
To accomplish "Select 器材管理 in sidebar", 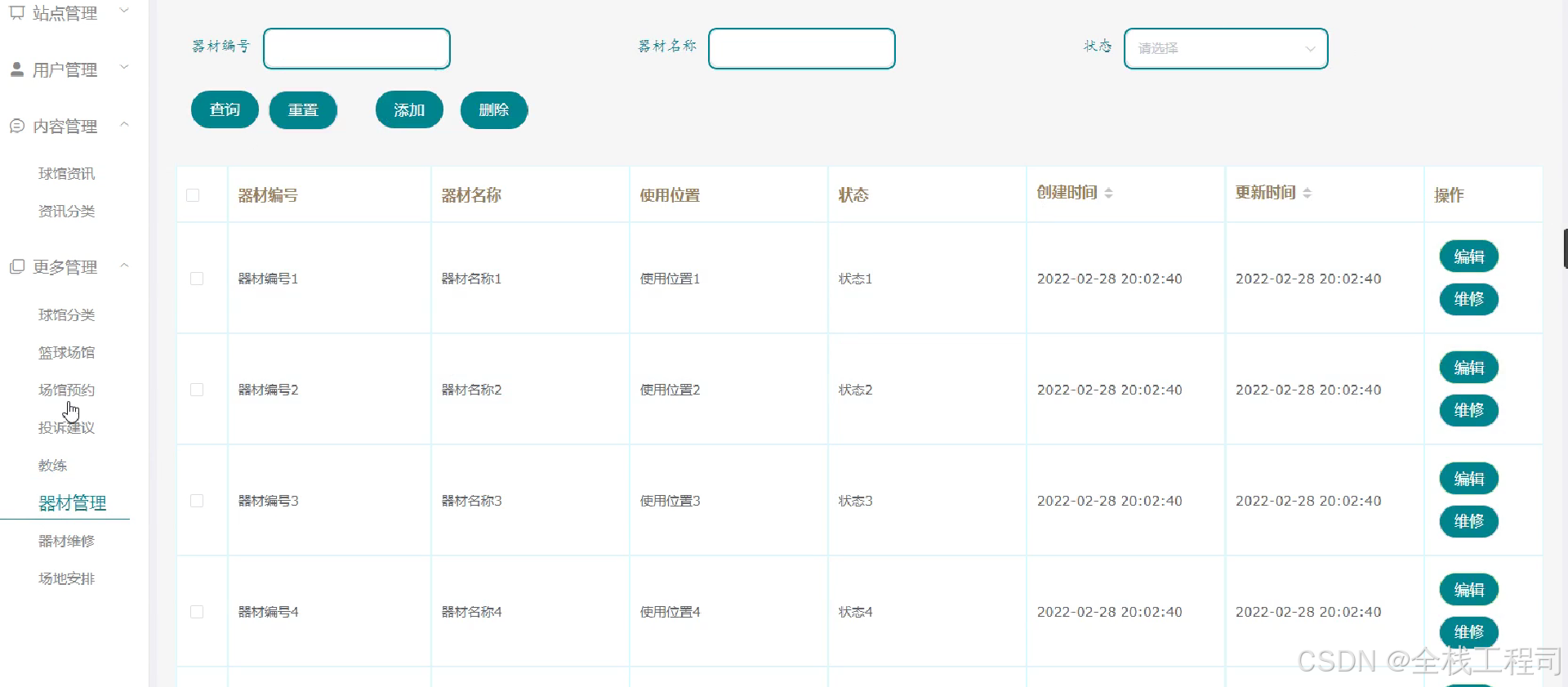I will tap(73, 503).
